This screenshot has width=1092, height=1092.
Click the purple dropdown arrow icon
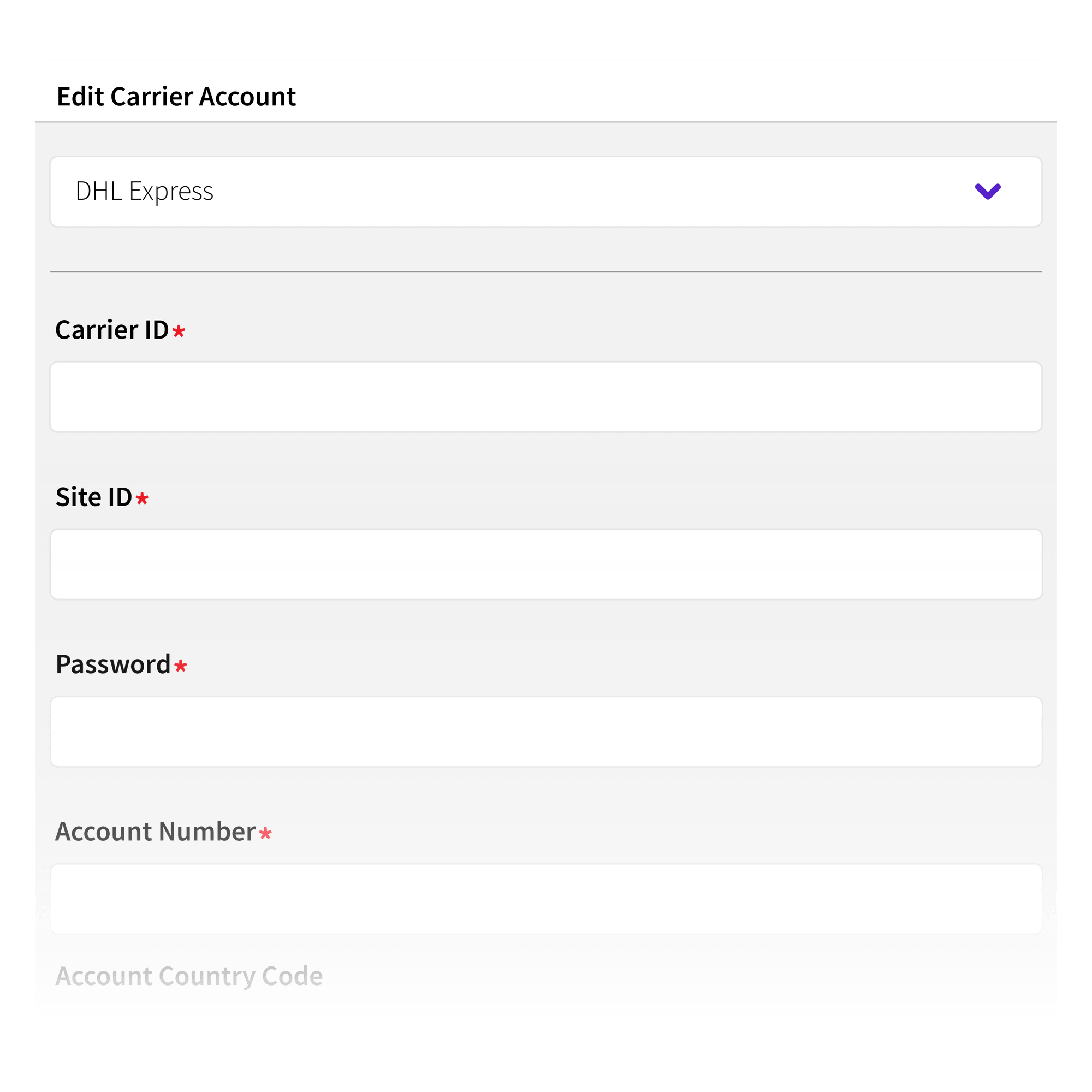(x=986, y=192)
